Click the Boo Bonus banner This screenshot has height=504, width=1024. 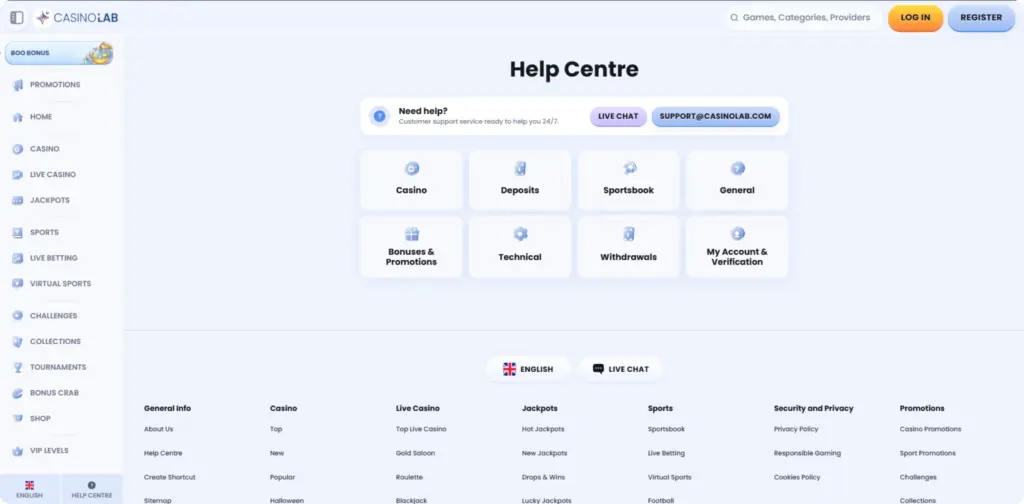point(59,53)
